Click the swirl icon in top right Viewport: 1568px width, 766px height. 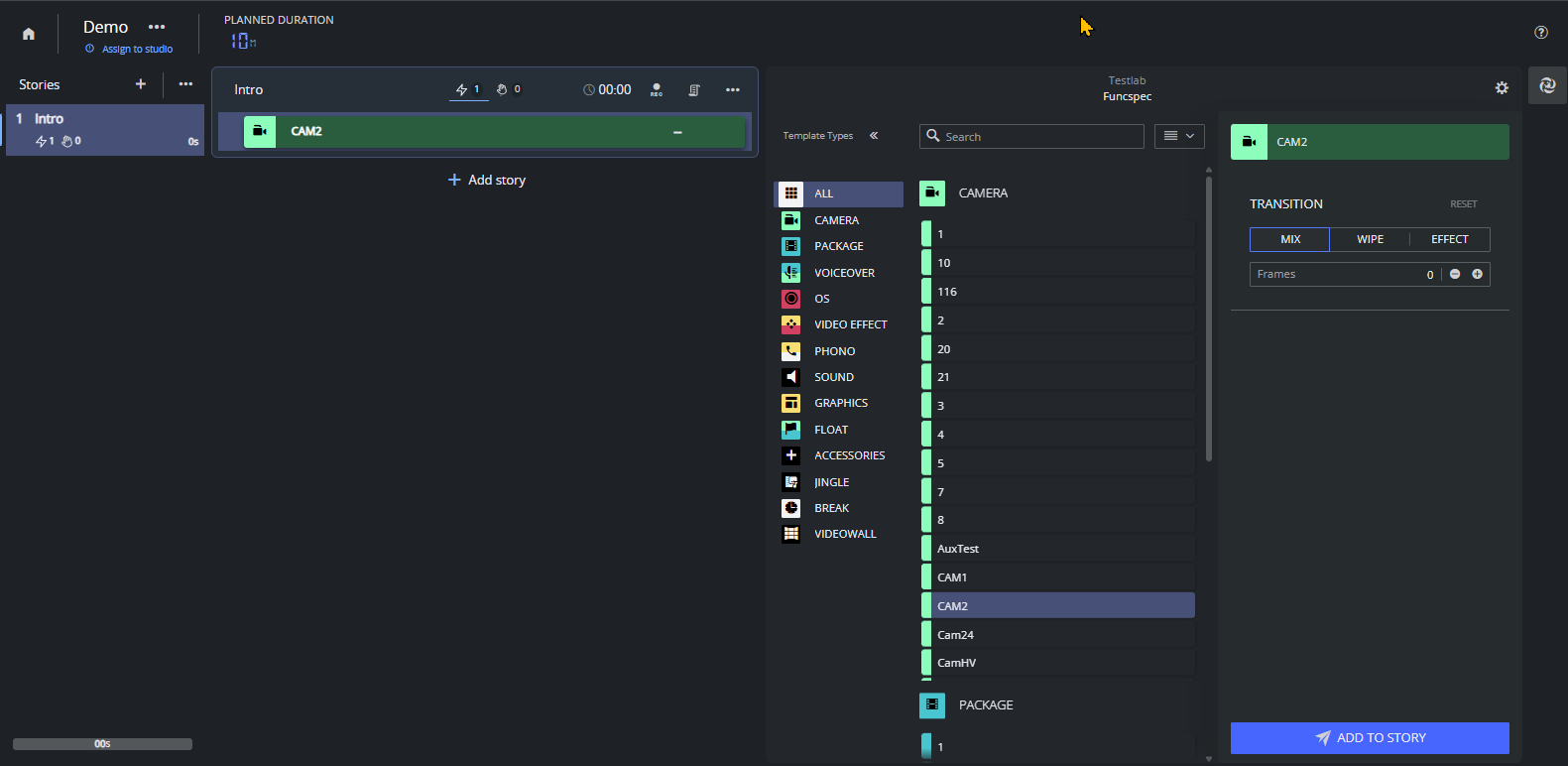1547,85
